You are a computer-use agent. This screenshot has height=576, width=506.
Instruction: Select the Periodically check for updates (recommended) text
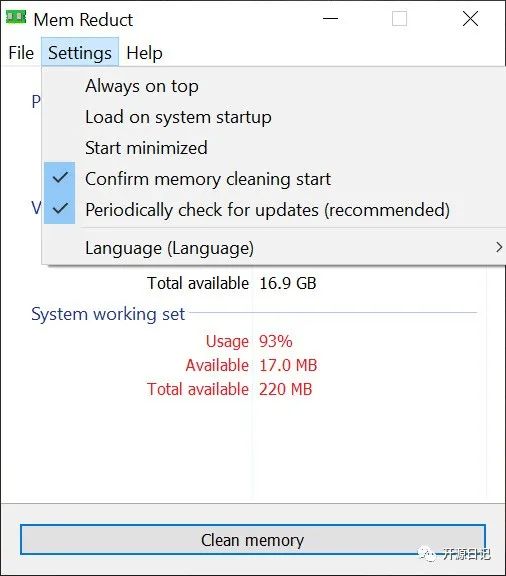click(x=268, y=210)
